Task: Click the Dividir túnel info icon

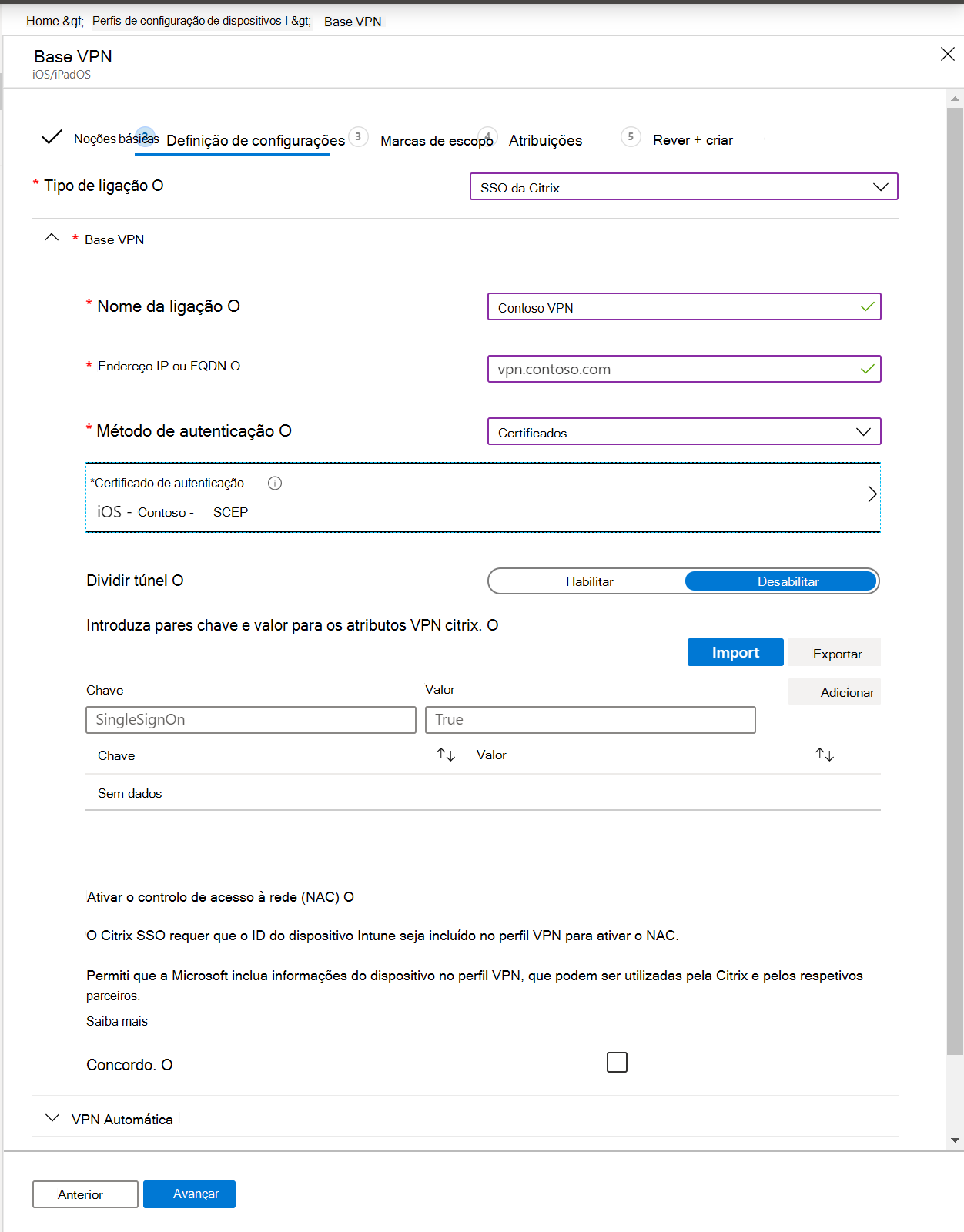Action: click(x=177, y=581)
